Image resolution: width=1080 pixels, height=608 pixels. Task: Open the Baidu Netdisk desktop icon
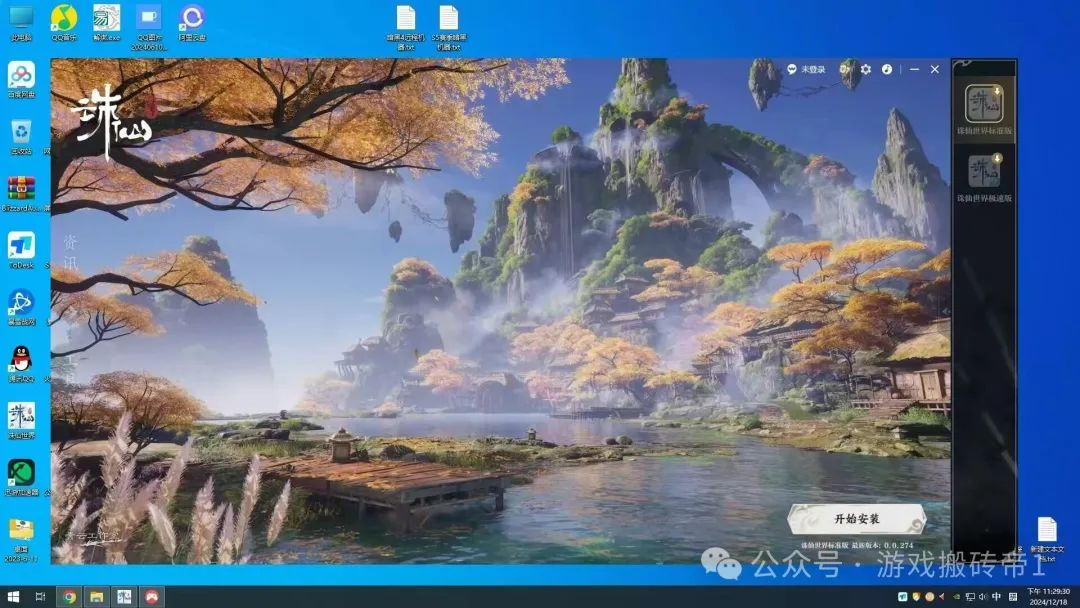point(21,80)
